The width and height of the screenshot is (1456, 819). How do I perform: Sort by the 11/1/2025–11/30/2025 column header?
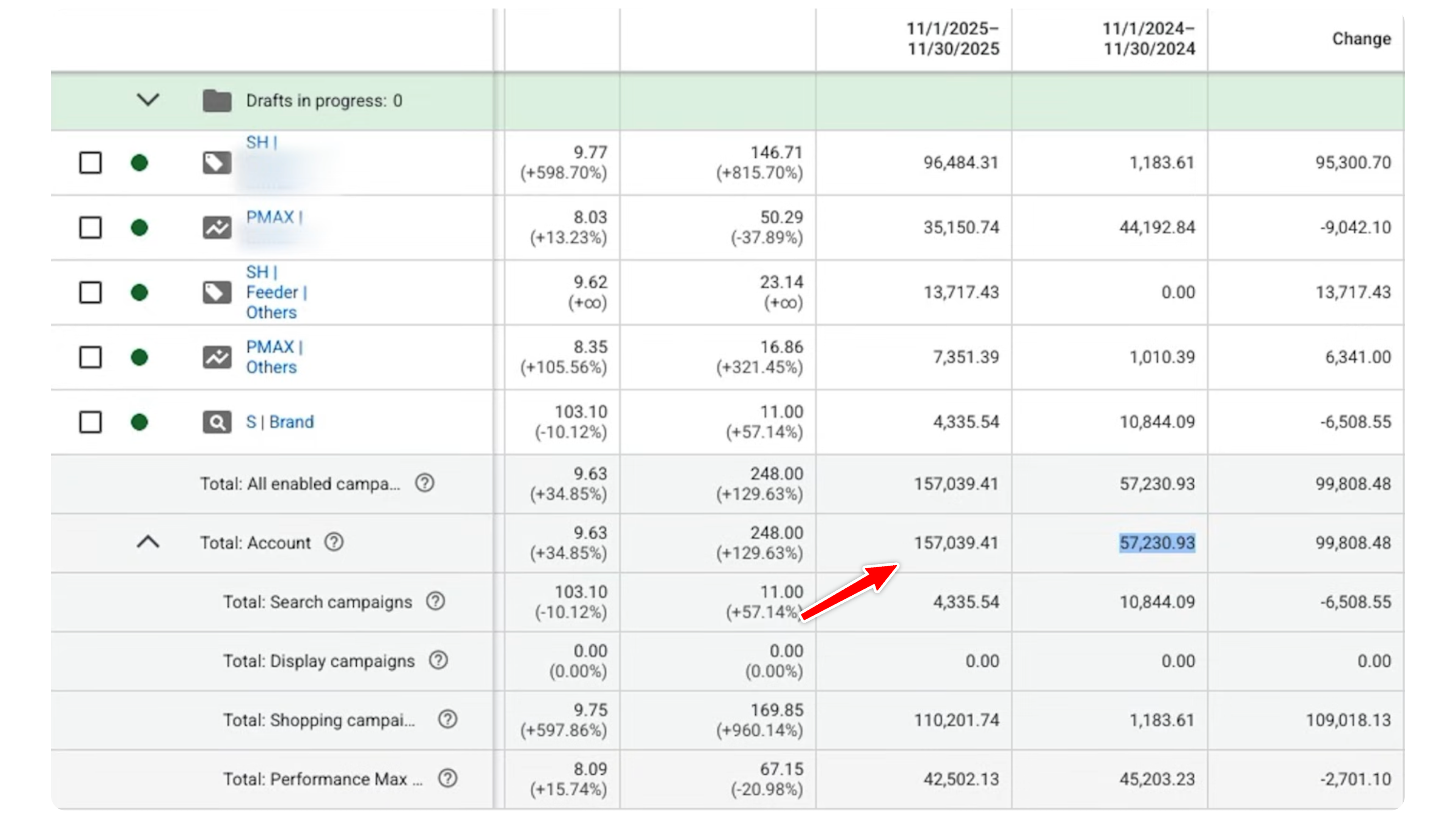tap(953, 38)
